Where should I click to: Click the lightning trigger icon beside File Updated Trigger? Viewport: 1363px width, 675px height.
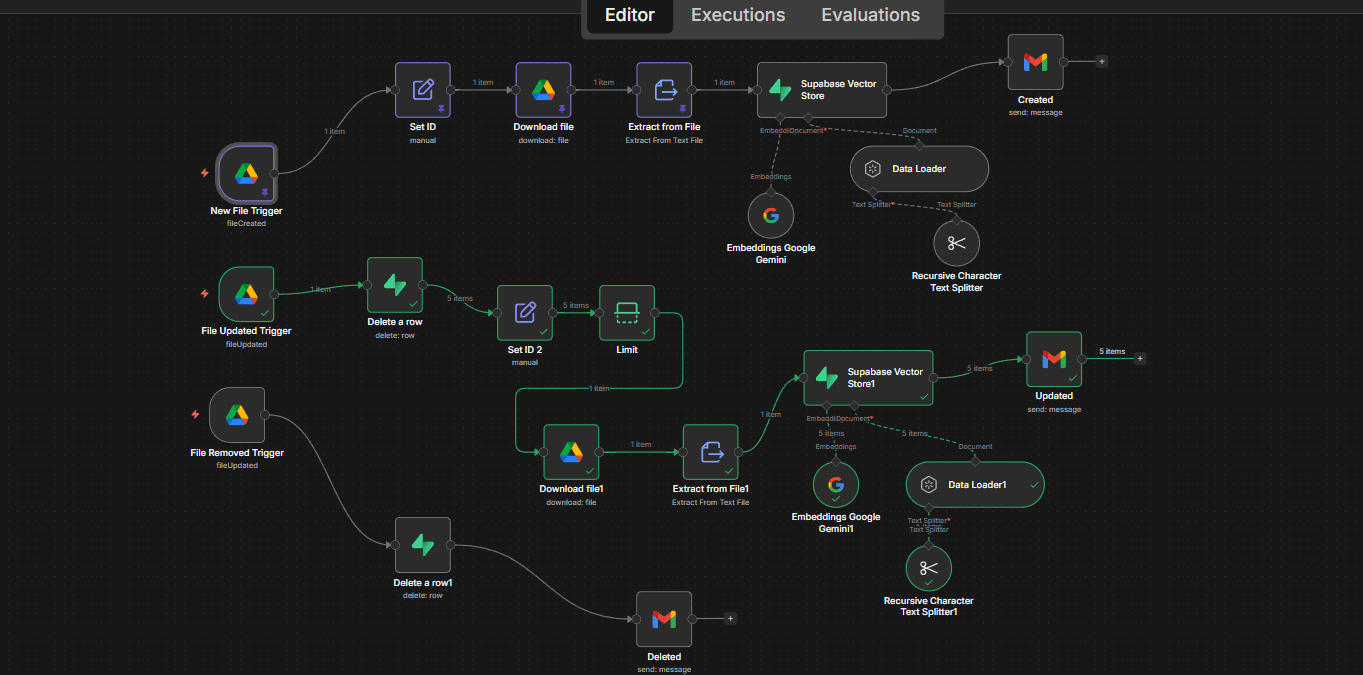click(205, 294)
